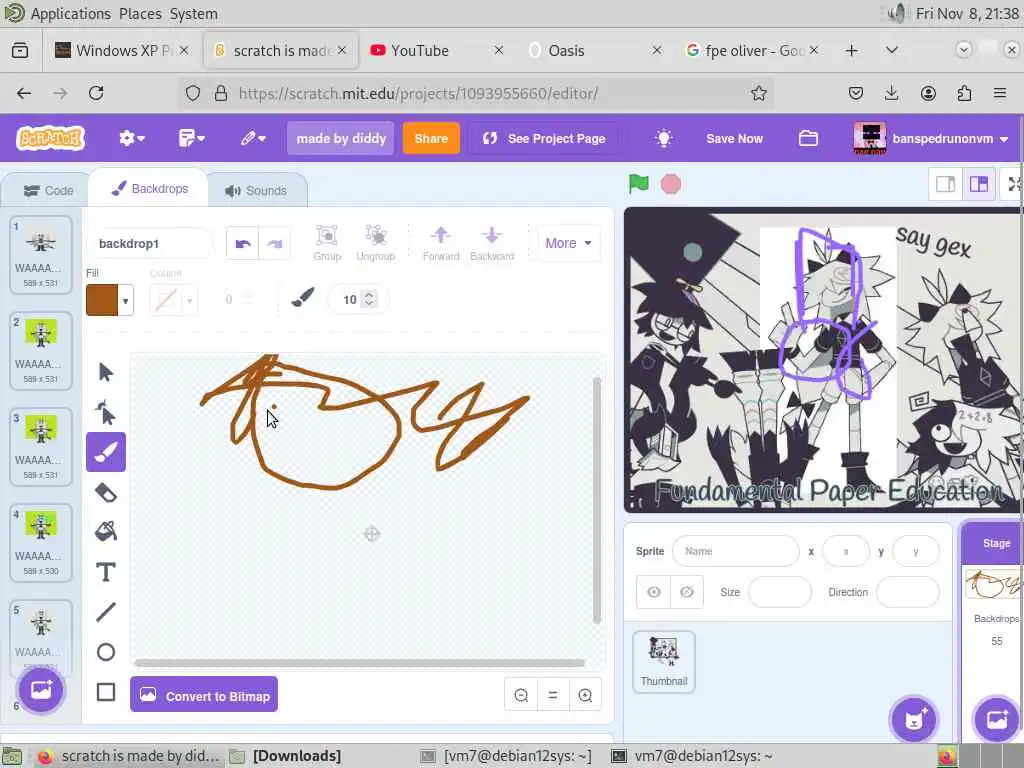Open Choose a Backdrop button under Stage
The image size is (1024, 768).
[996, 720]
